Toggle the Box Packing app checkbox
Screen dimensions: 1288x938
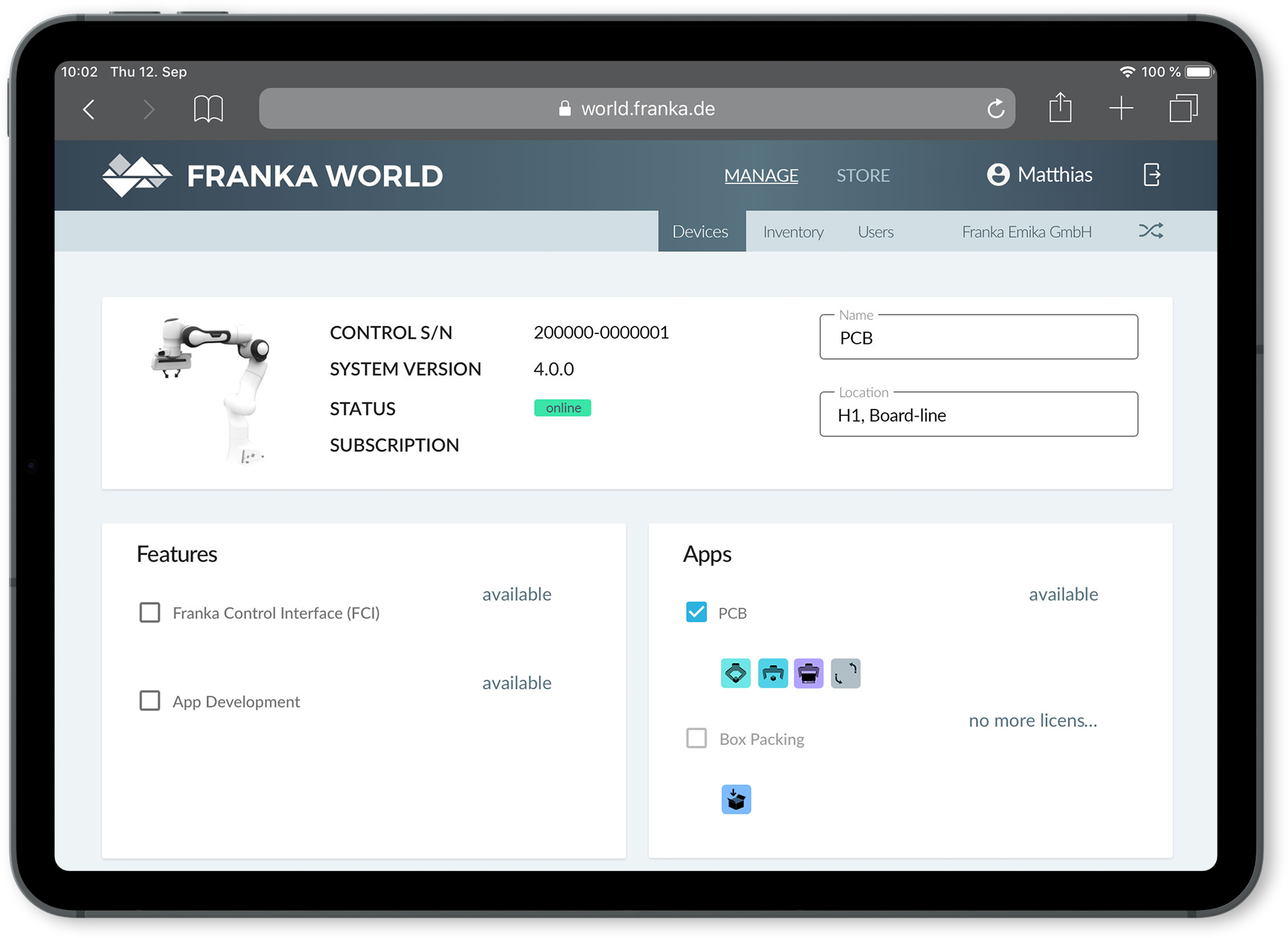click(696, 738)
